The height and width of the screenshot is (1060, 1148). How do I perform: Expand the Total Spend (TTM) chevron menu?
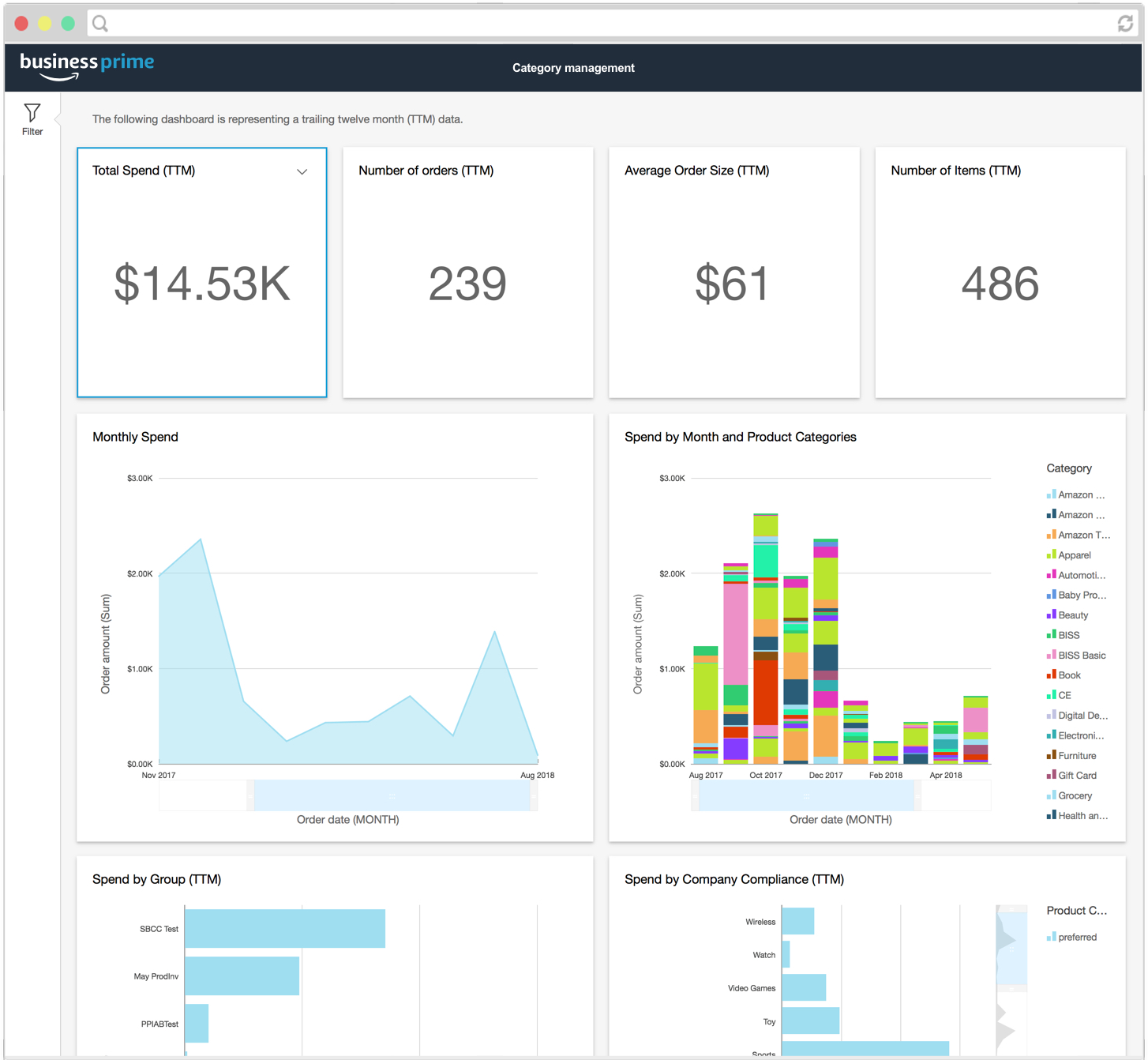[302, 171]
